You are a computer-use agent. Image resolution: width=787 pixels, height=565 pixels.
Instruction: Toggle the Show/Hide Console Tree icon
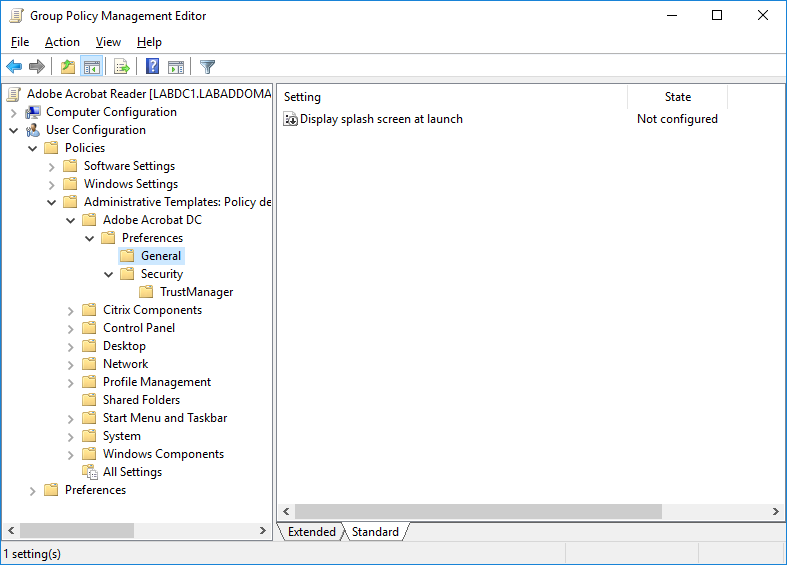click(91, 67)
